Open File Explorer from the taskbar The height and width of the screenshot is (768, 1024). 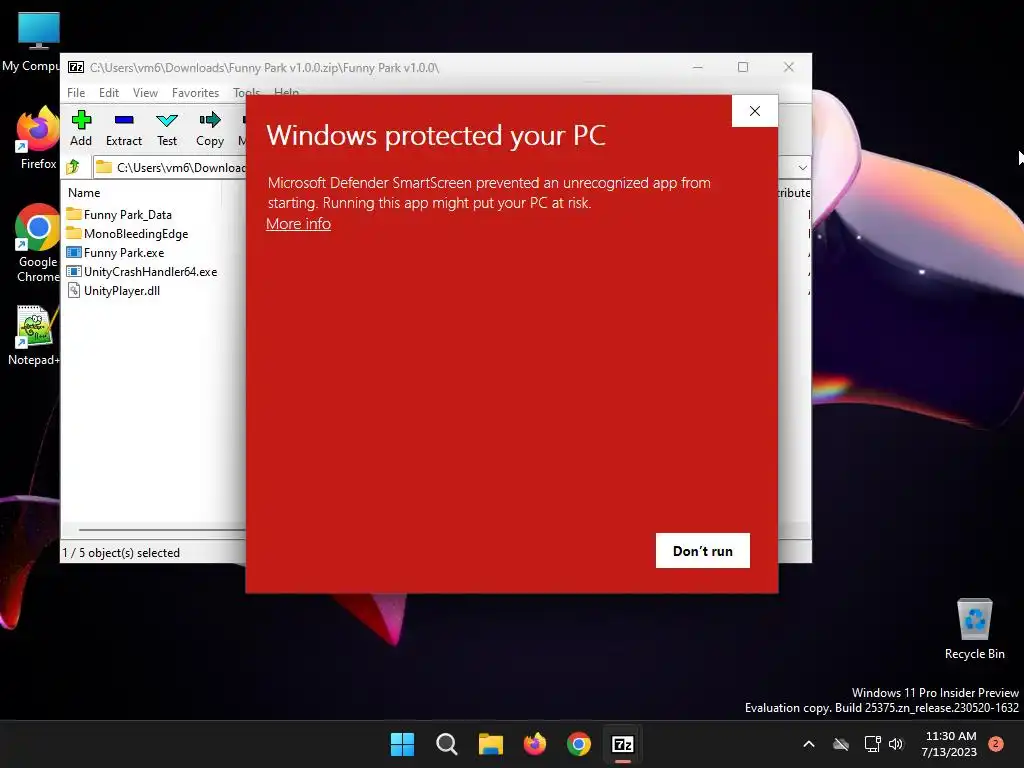pos(490,744)
